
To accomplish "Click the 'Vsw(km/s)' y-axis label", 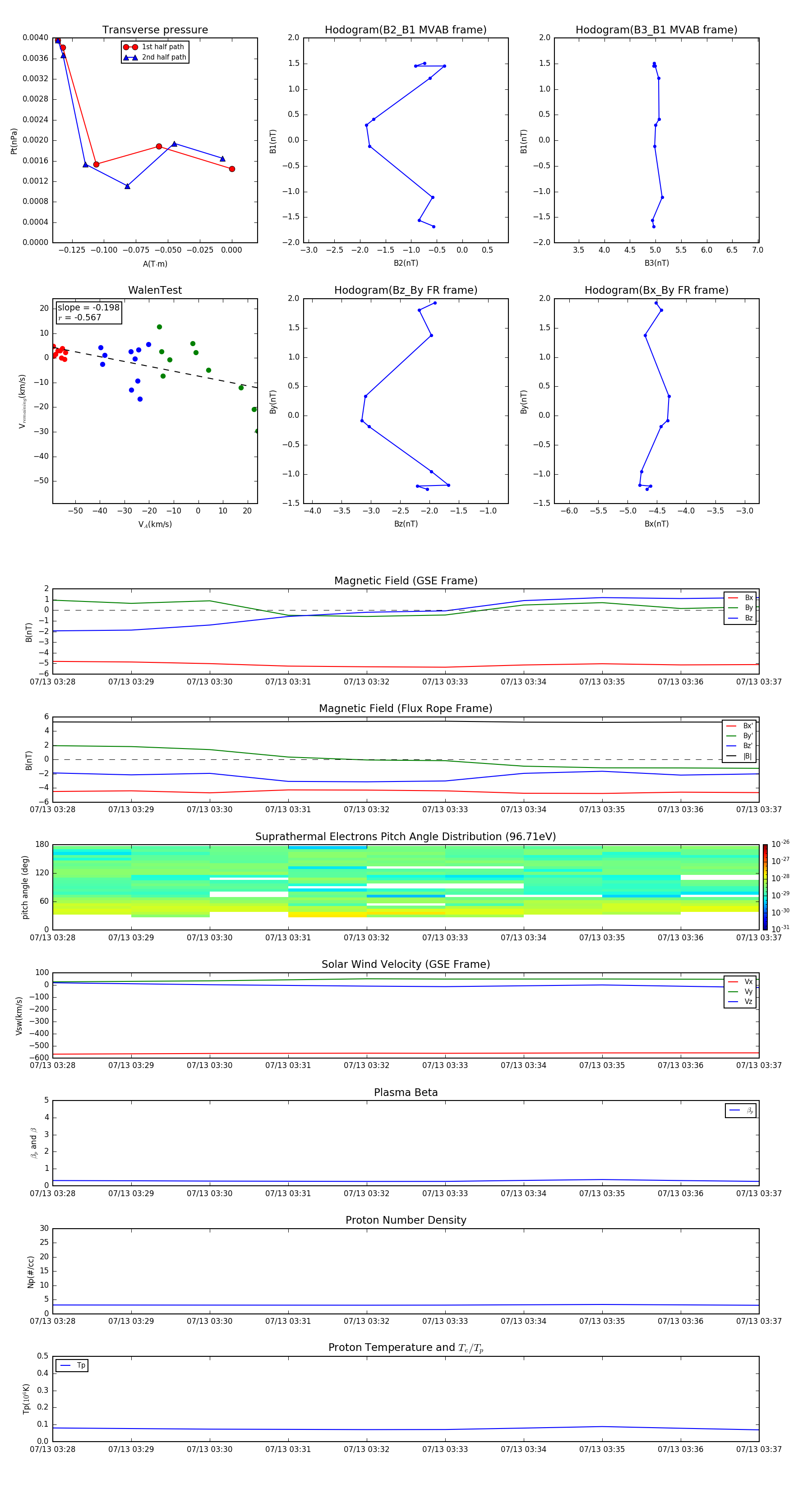I will (19, 1016).
